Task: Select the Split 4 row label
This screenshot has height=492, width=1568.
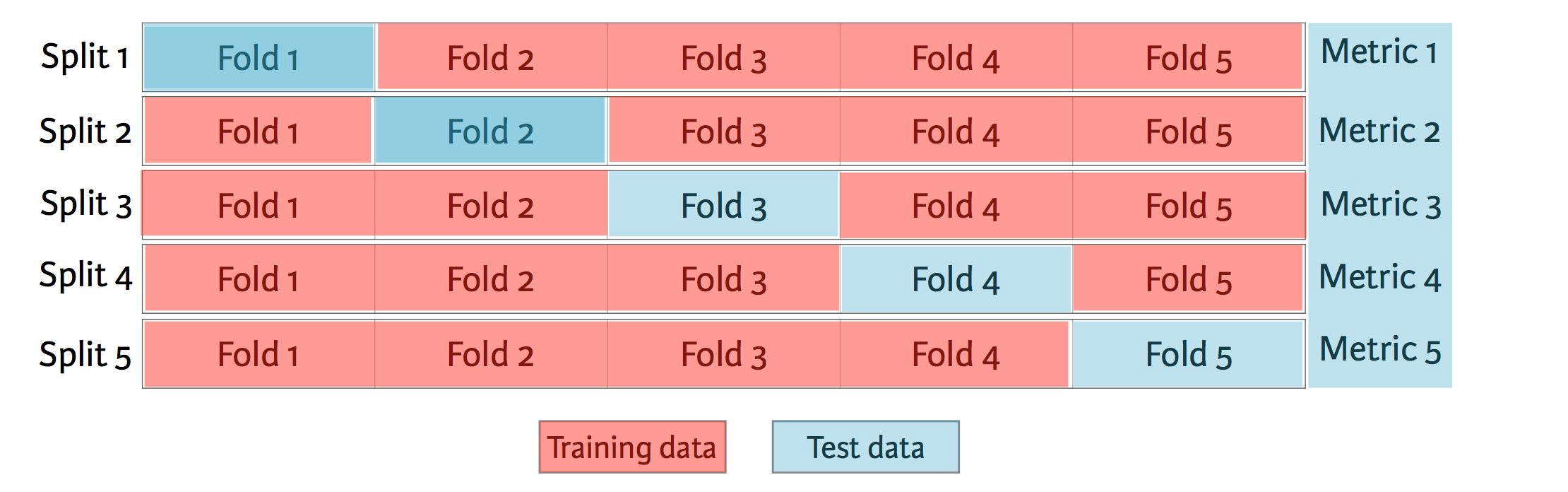Action: click(85, 276)
